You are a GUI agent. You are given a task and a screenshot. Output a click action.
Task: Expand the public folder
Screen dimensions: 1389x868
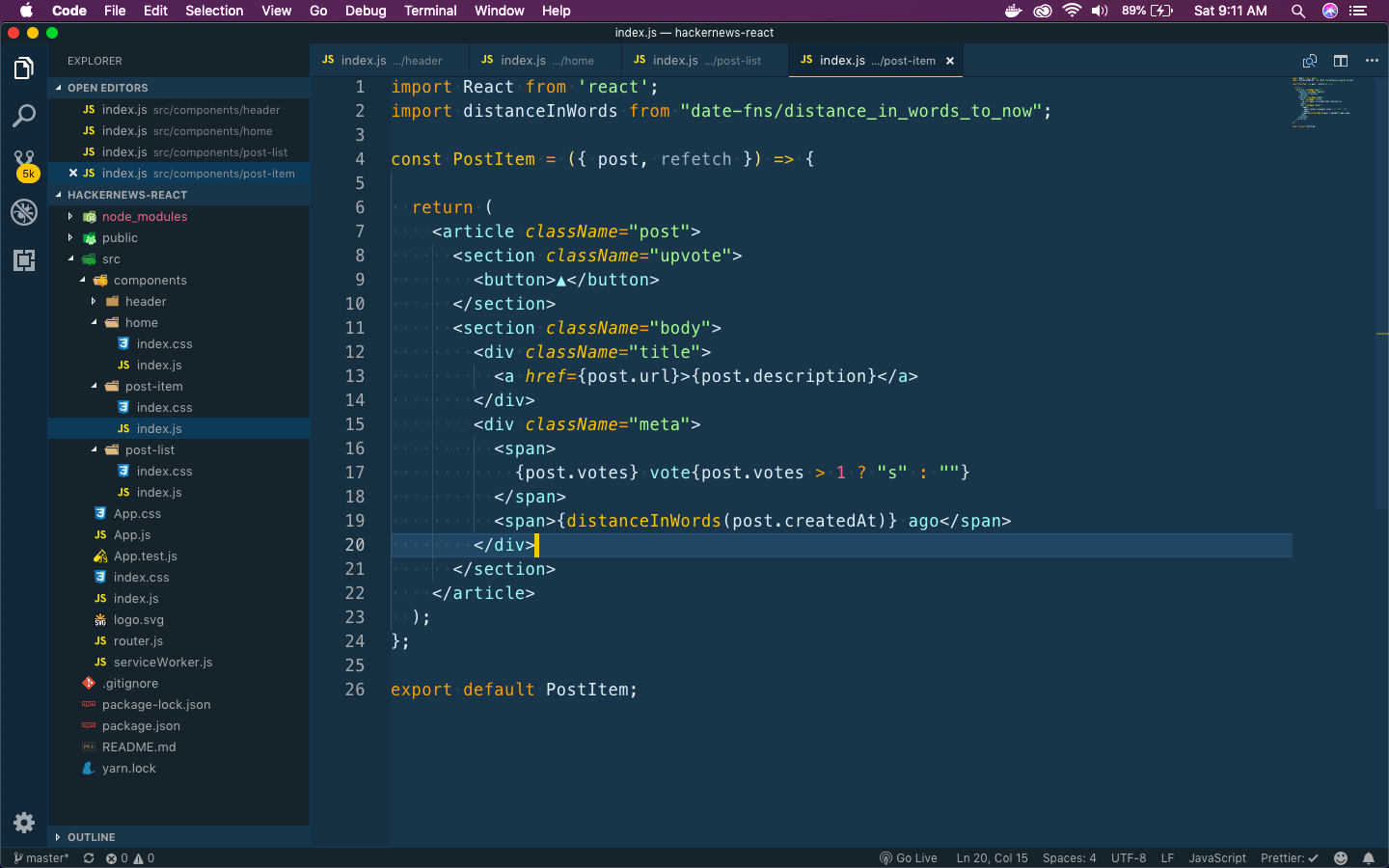(178, 238)
